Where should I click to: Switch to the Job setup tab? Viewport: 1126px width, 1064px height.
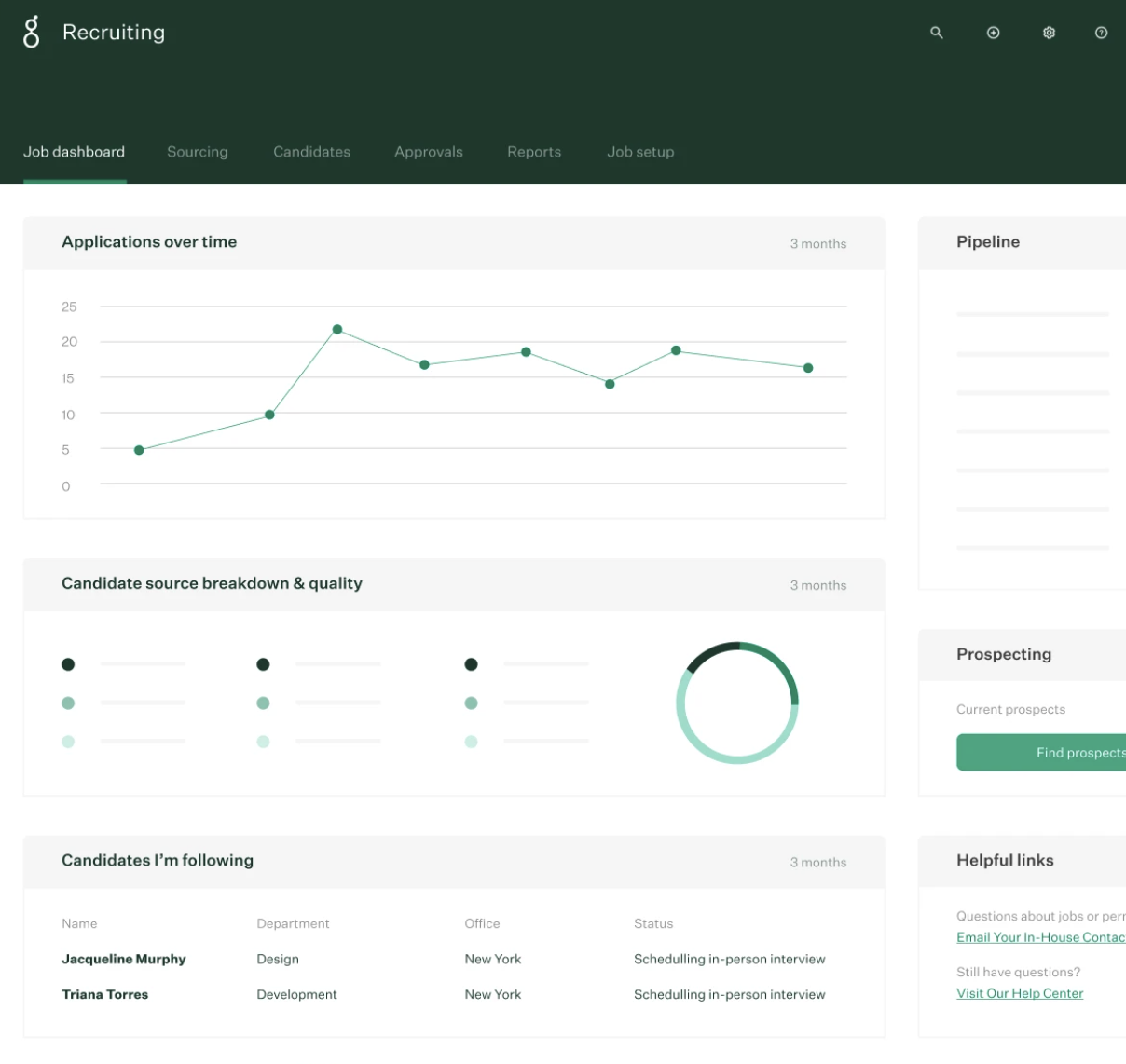point(640,152)
